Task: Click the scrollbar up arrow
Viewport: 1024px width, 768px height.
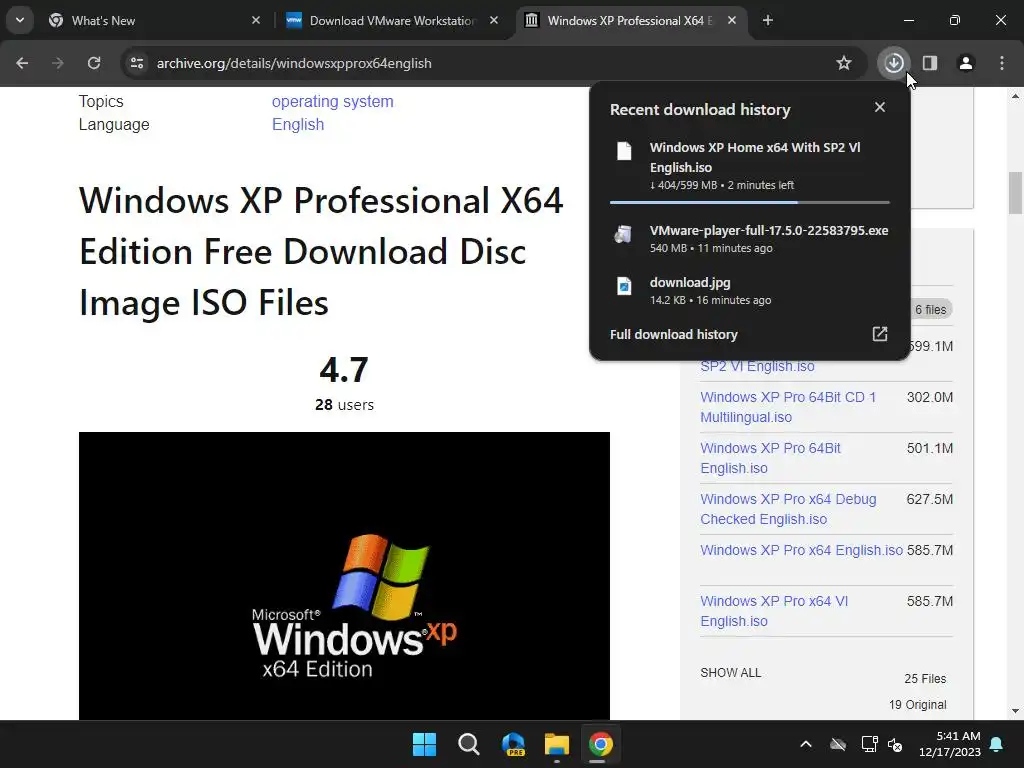Action: 1016,96
